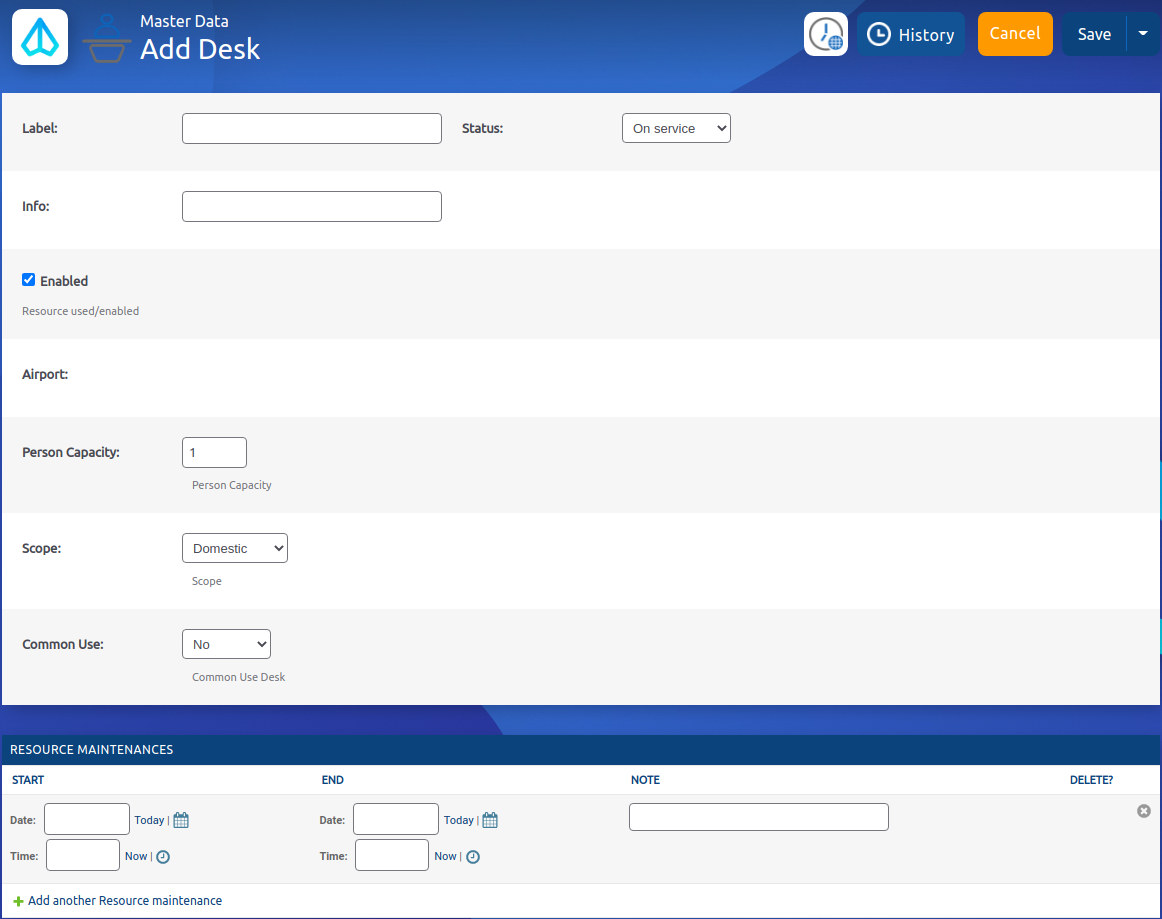Screen dimensions: 1162x919
Task: Expand the Scope dropdown
Action: pos(234,548)
